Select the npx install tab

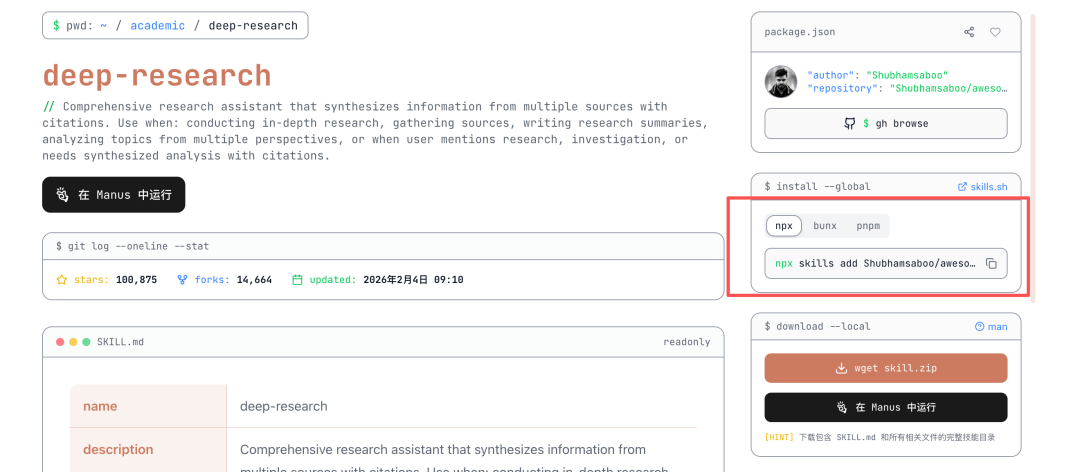click(784, 226)
